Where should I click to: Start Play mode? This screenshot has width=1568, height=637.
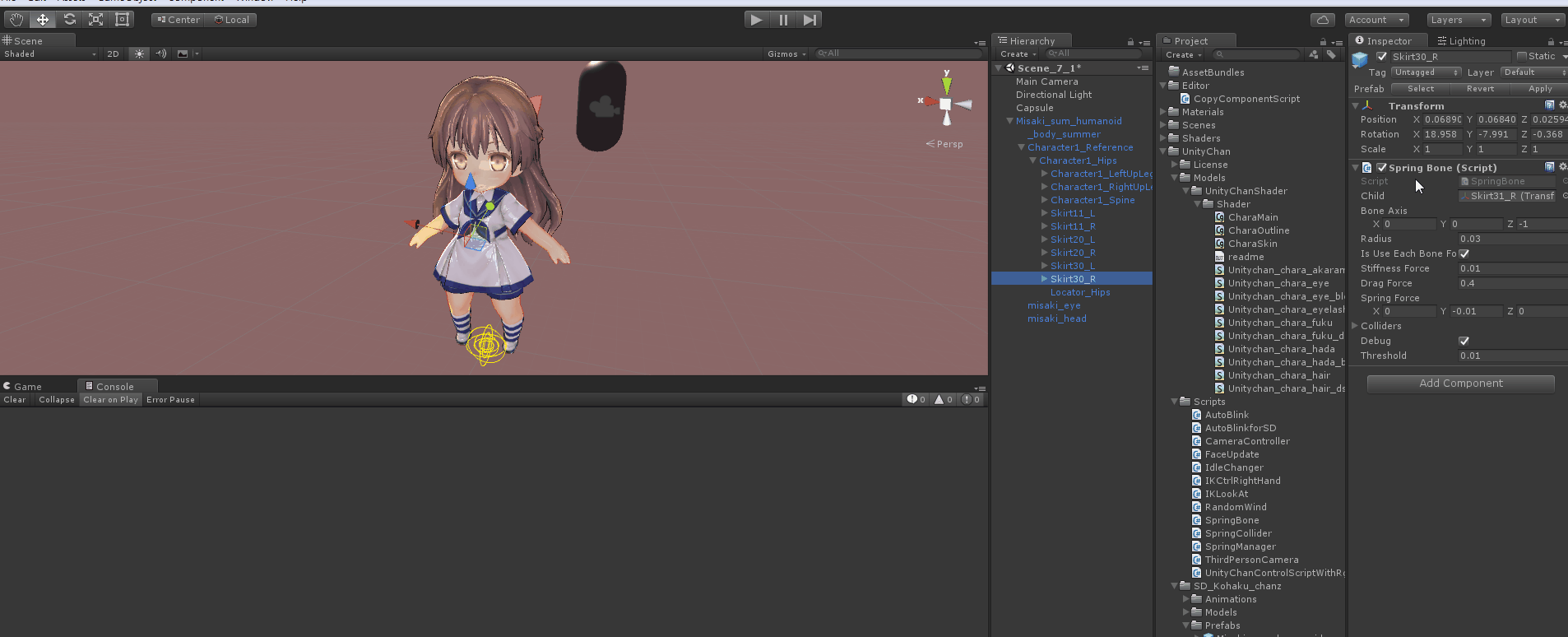pos(756,20)
